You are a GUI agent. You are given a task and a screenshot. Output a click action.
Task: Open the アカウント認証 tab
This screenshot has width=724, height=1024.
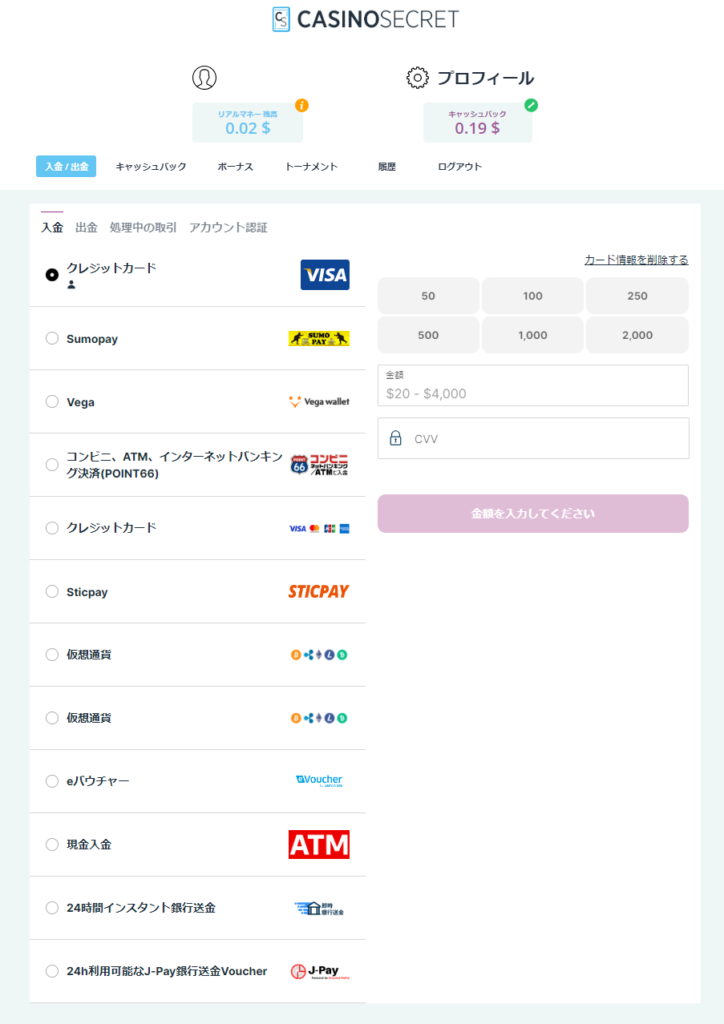click(x=228, y=227)
